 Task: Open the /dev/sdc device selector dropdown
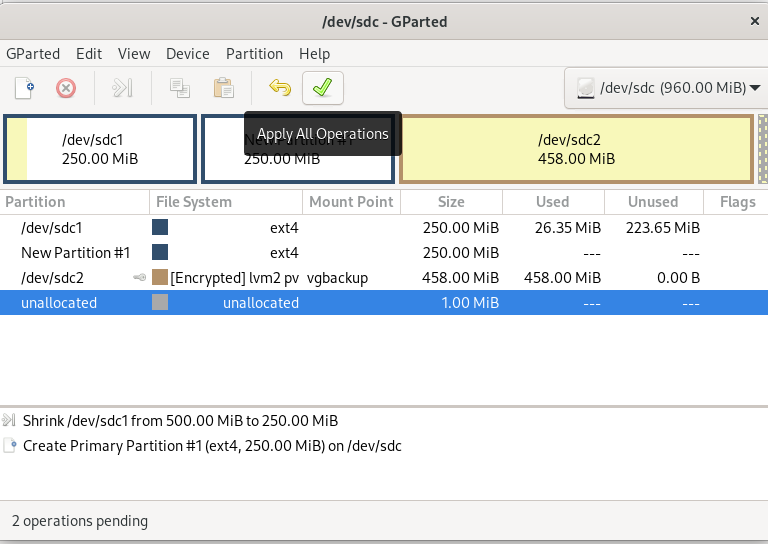pos(664,88)
